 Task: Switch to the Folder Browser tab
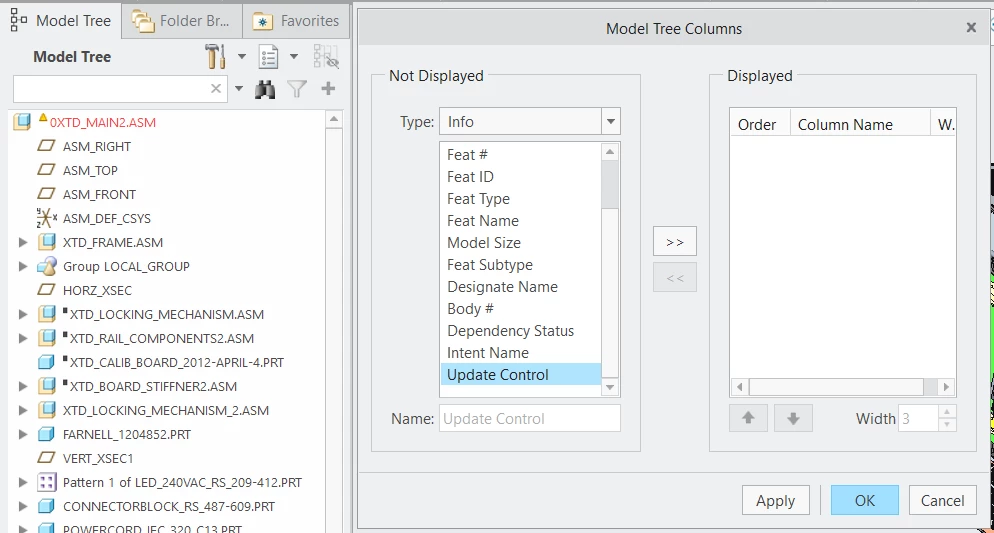coord(182,21)
